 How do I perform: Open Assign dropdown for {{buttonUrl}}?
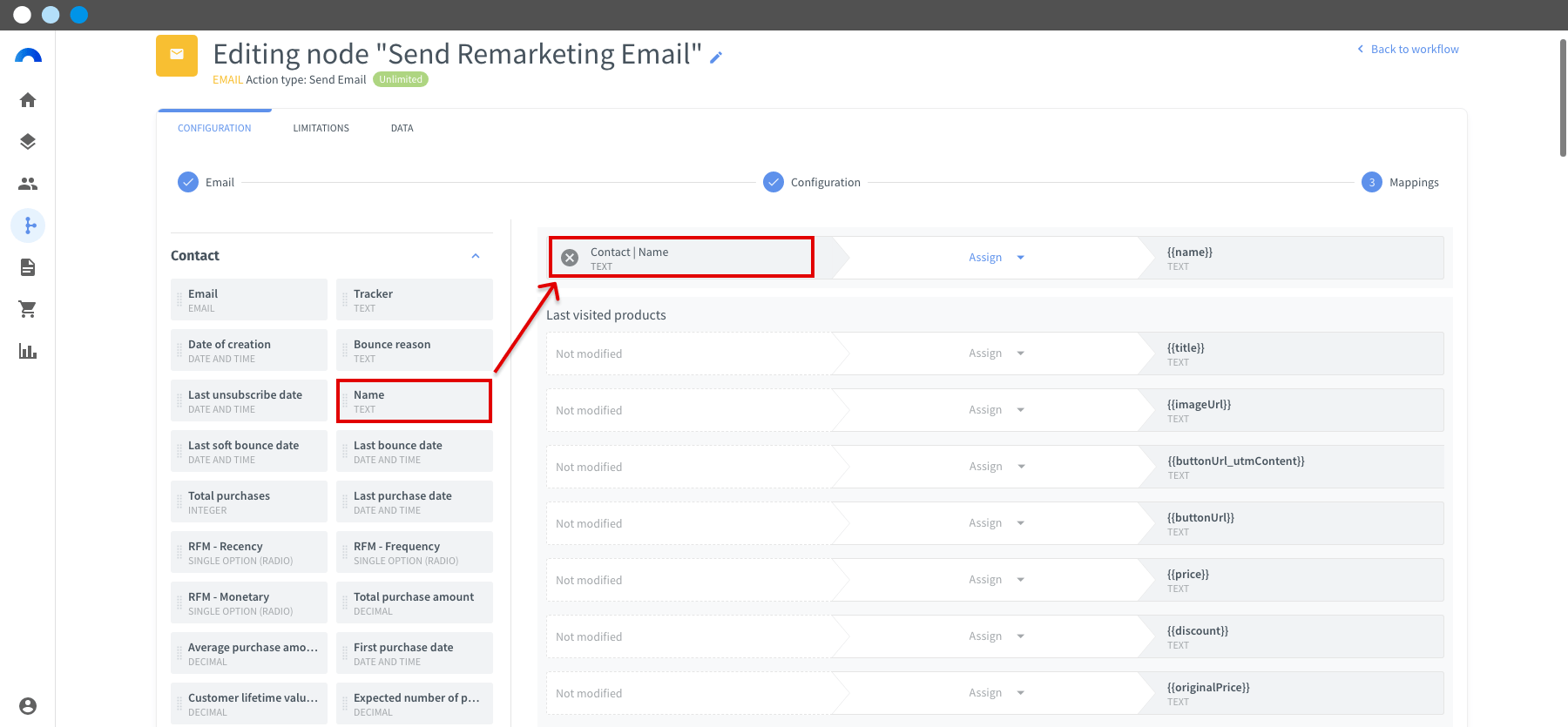click(997, 523)
